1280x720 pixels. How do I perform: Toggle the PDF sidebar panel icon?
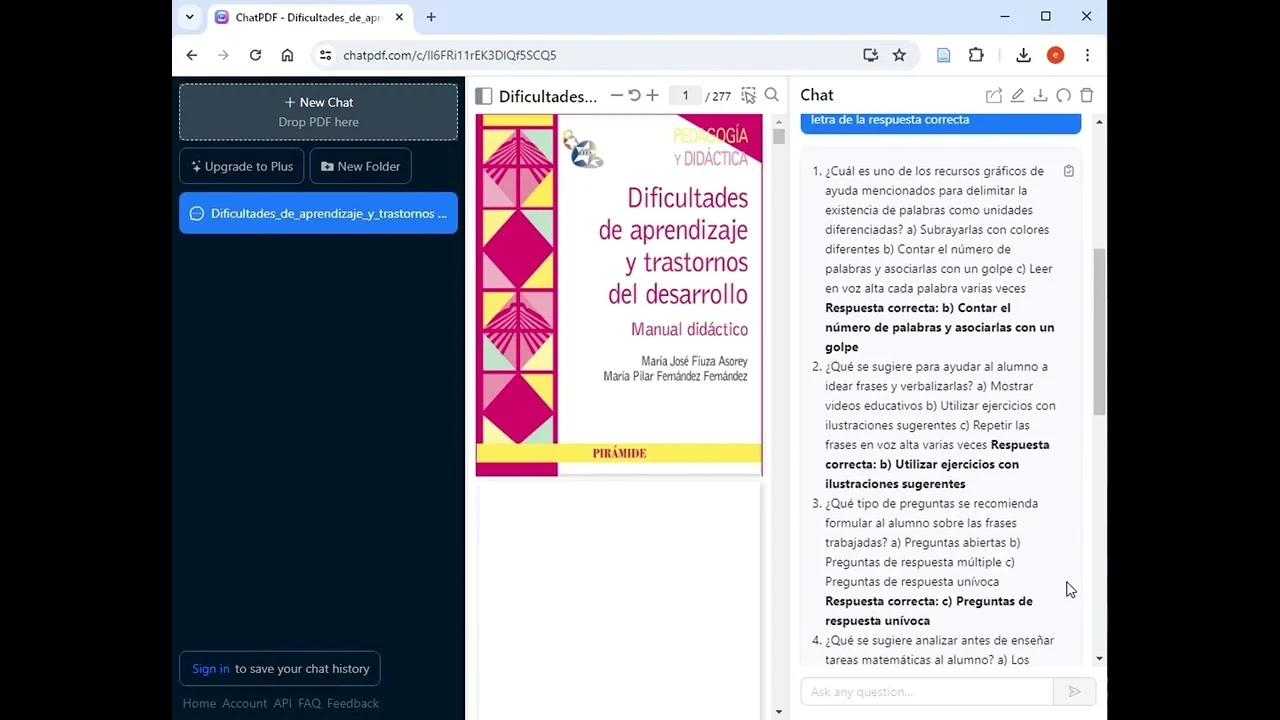pyautogui.click(x=484, y=96)
